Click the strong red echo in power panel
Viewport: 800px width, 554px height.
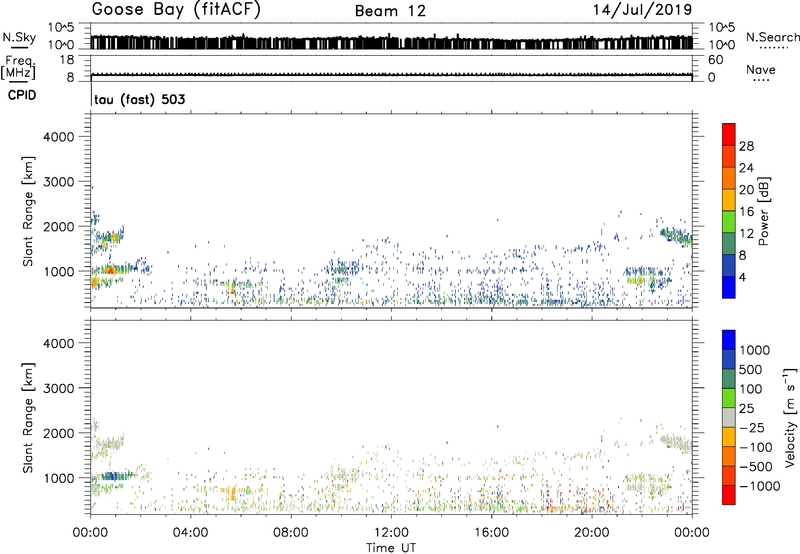pos(110,270)
